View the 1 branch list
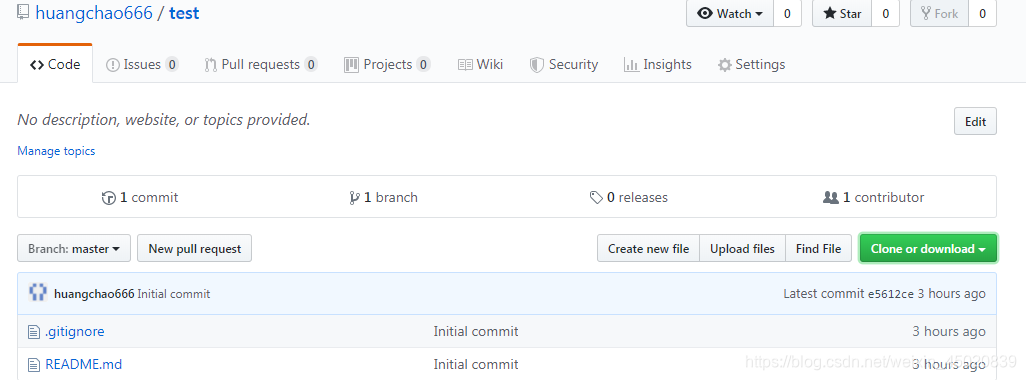The width and height of the screenshot is (1026, 380). [383, 197]
